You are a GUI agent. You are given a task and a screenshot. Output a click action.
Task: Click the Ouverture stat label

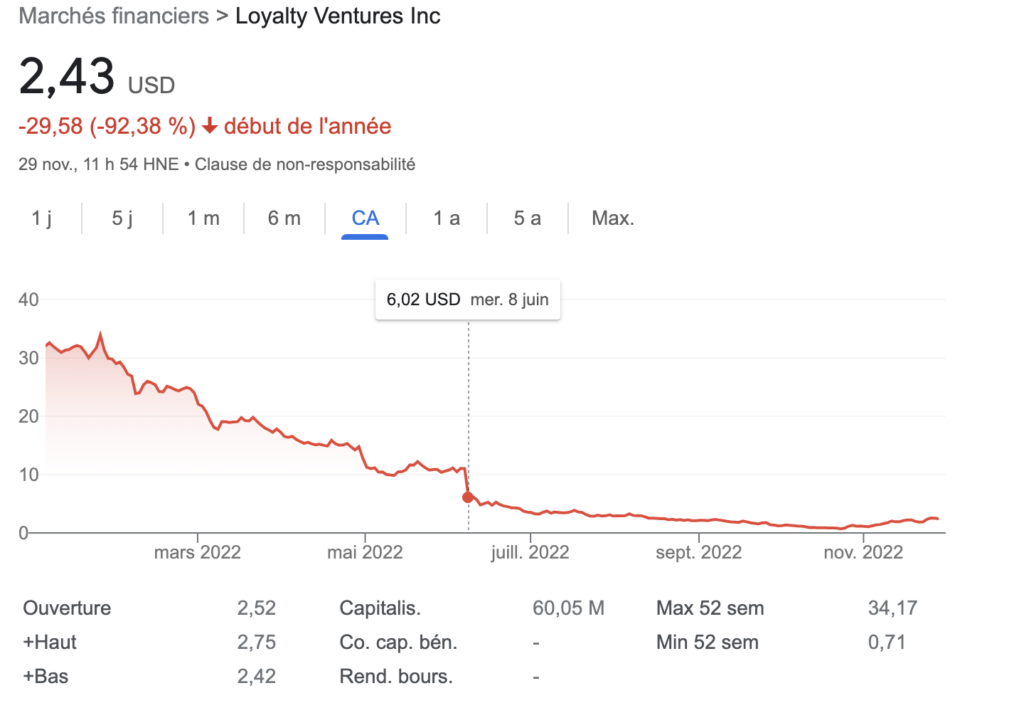(67, 608)
